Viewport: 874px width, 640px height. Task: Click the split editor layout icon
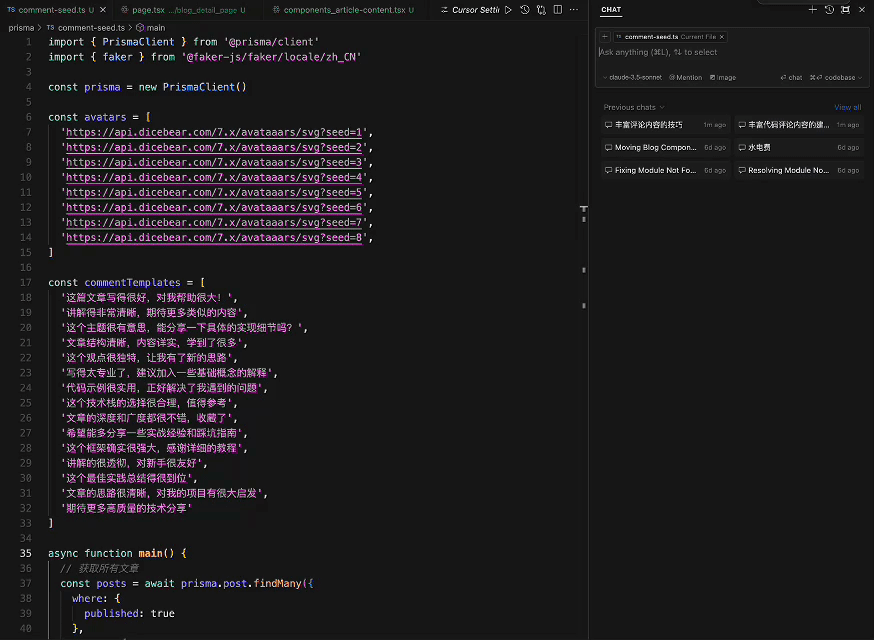click(558, 10)
